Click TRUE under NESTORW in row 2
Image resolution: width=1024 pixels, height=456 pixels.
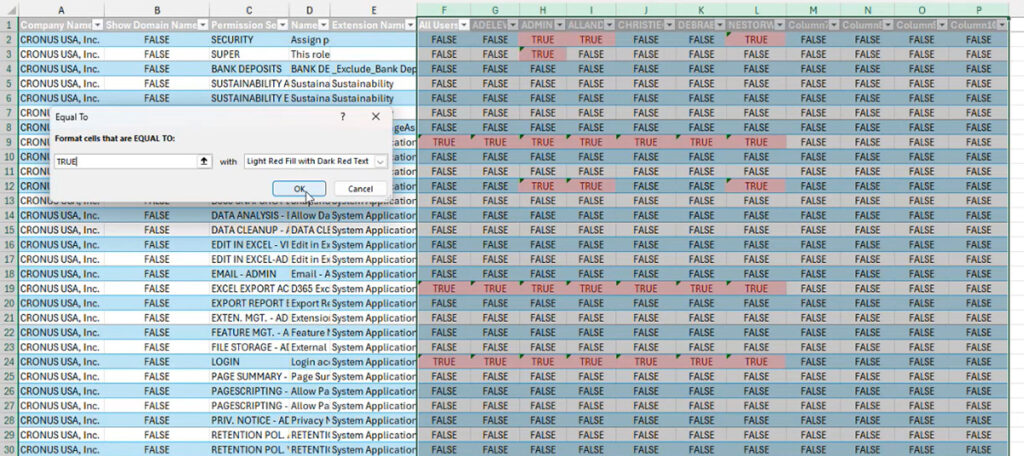click(x=756, y=40)
